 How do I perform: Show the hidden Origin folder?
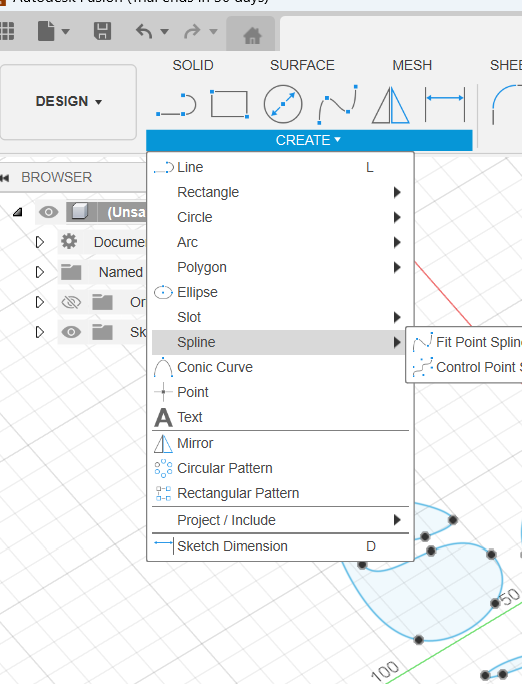71,302
